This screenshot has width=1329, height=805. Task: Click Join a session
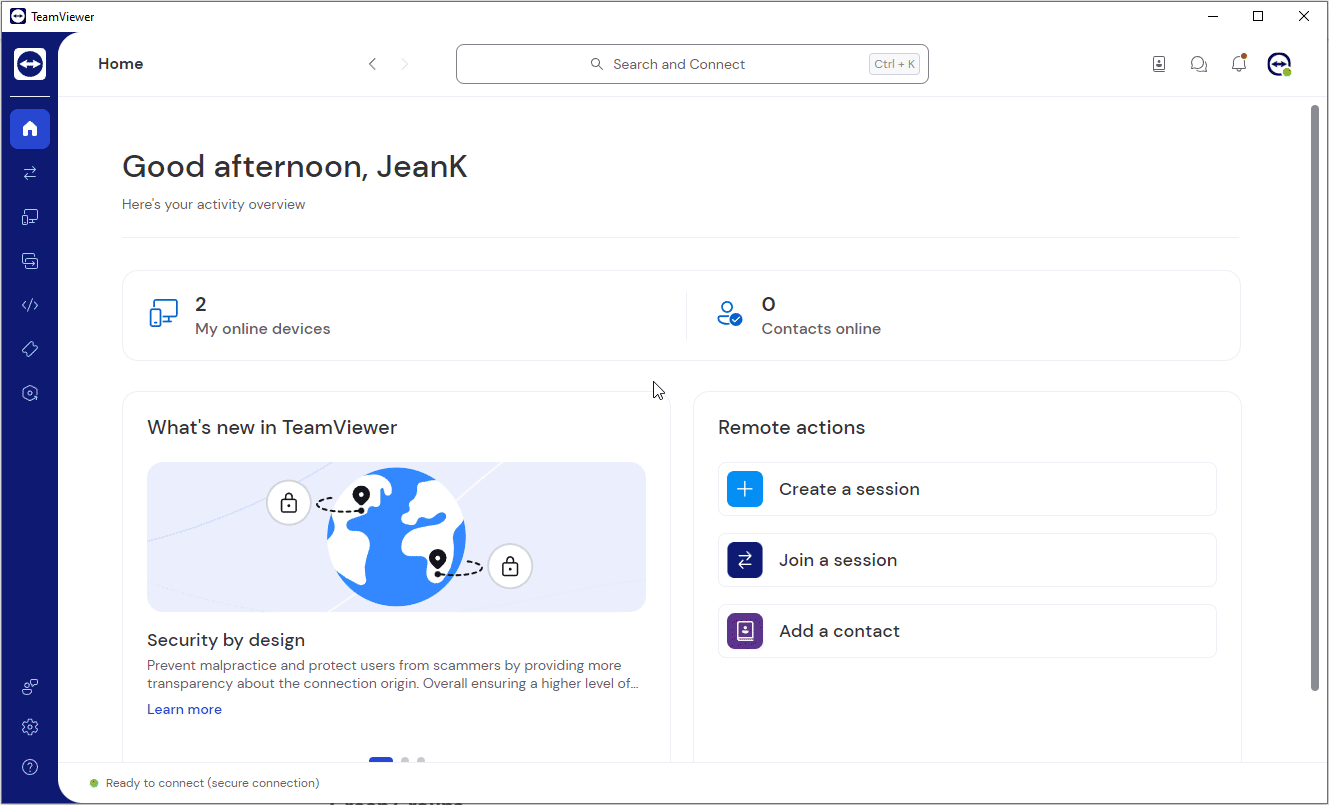pyautogui.click(x=966, y=560)
